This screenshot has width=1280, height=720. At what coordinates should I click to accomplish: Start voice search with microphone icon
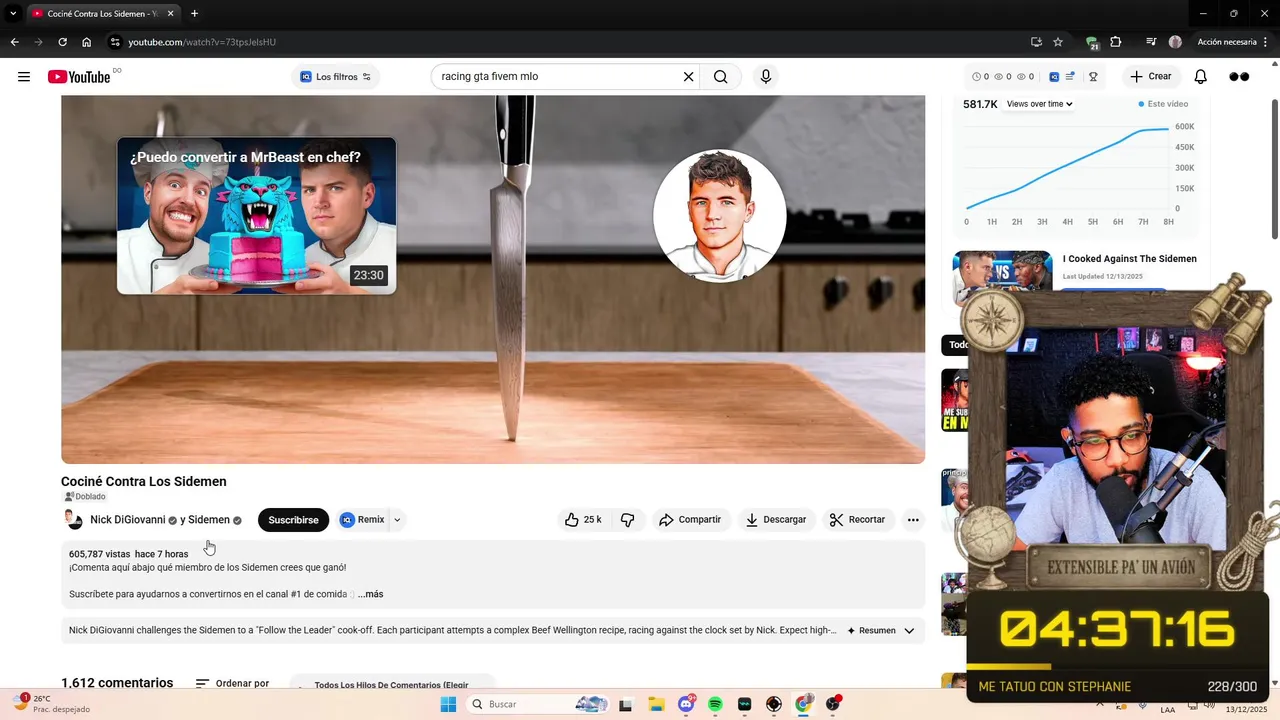click(766, 77)
